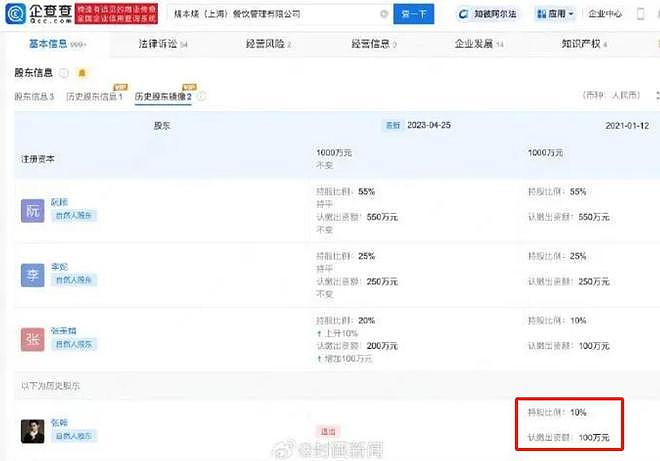
Task: Click 1000万元 under the 2021-01-12 column
Action: point(546,152)
